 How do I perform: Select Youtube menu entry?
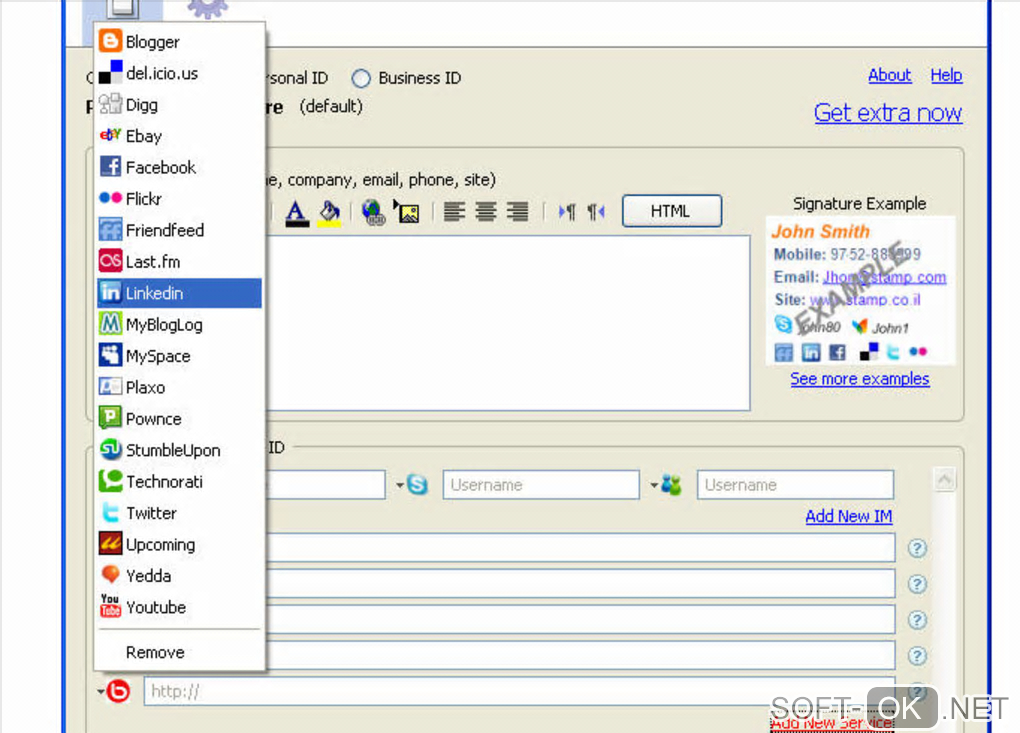tap(179, 607)
